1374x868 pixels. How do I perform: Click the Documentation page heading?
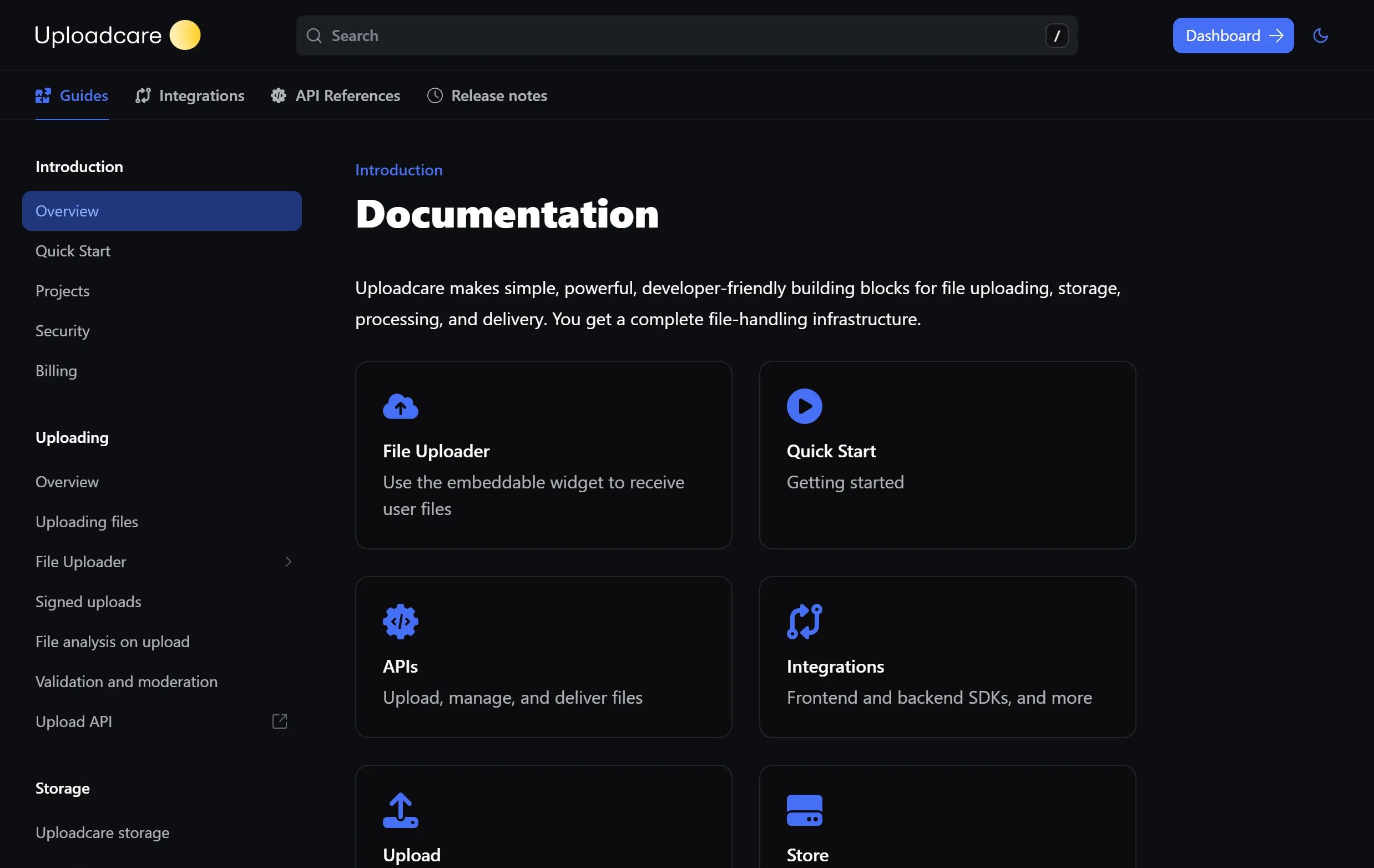click(x=507, y=215)
